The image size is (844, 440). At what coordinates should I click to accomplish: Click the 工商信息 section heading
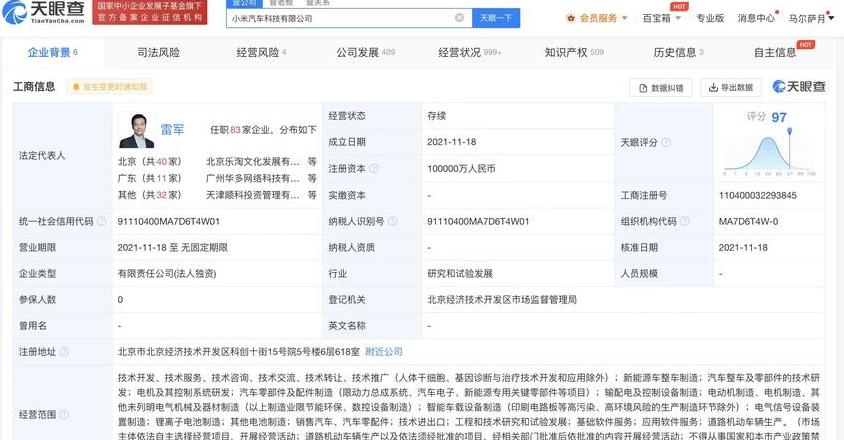pyautogui.click(x=34, y=87)
